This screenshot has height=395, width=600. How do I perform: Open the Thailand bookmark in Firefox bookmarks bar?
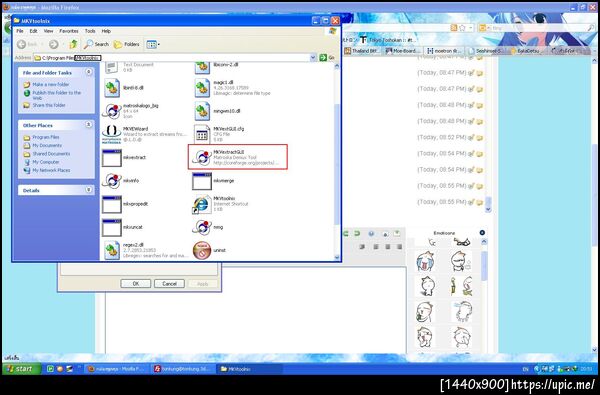coord(362,51)
